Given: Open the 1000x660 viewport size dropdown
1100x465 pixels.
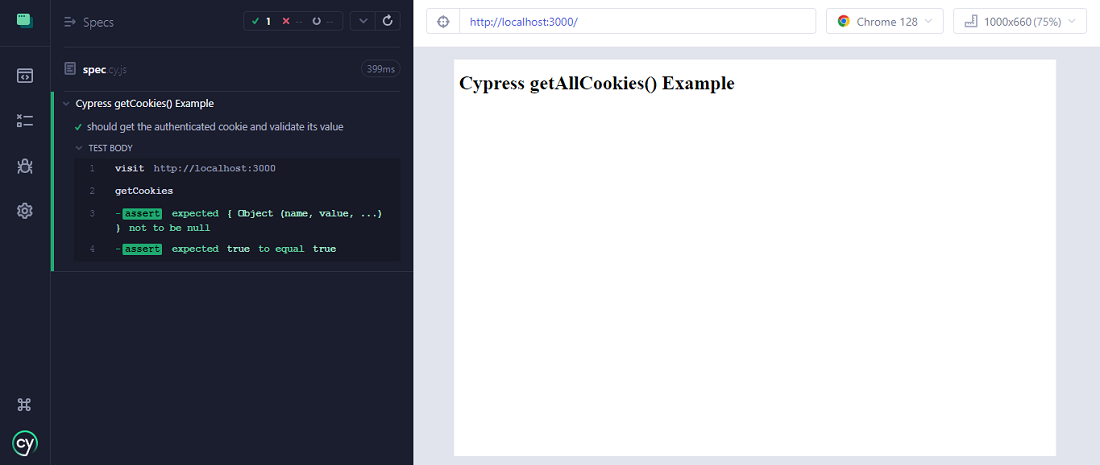Looking at the screenshot, I should tap(1020, 21).
